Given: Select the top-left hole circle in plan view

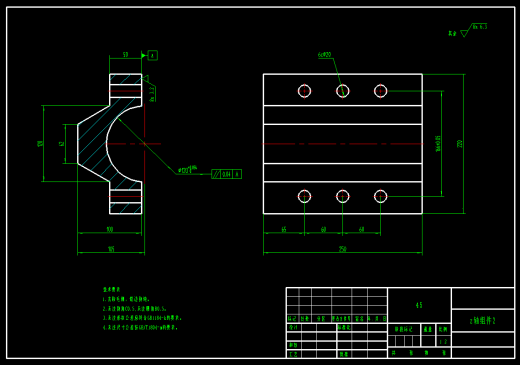Looking at the screenshot, I should tap(304, 91).
